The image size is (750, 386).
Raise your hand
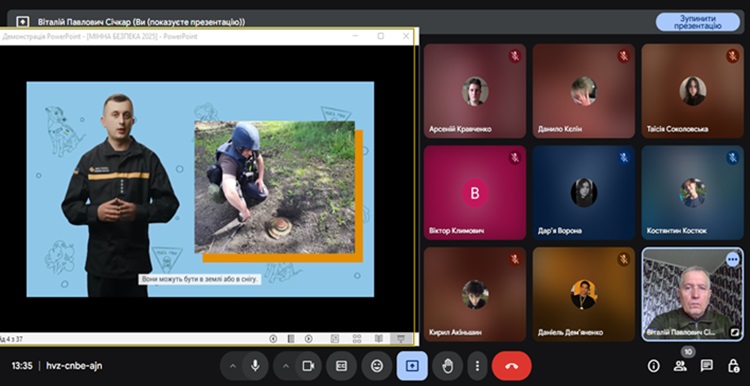(x=447, y=366)
